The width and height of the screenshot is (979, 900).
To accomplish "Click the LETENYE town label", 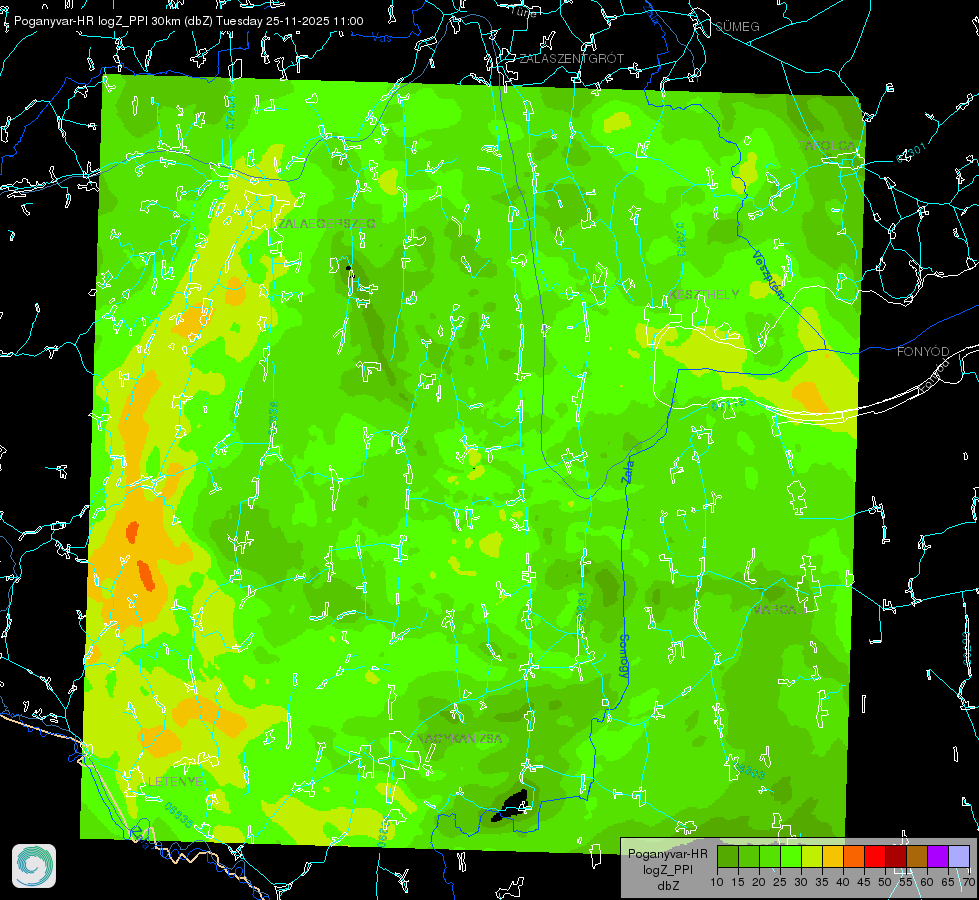I will 175,782.
